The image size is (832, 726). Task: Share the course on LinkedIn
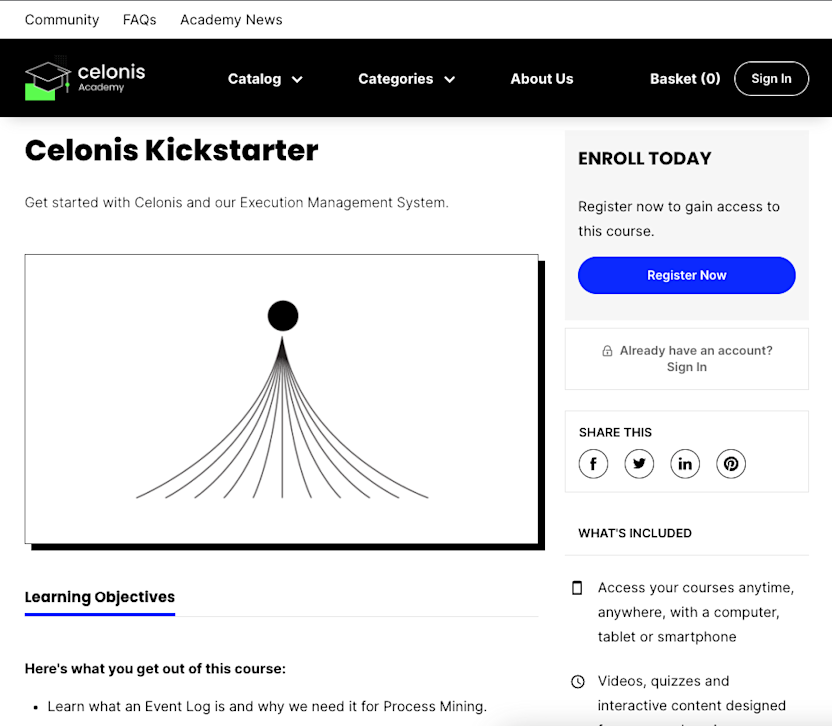[x=685, y=463]
